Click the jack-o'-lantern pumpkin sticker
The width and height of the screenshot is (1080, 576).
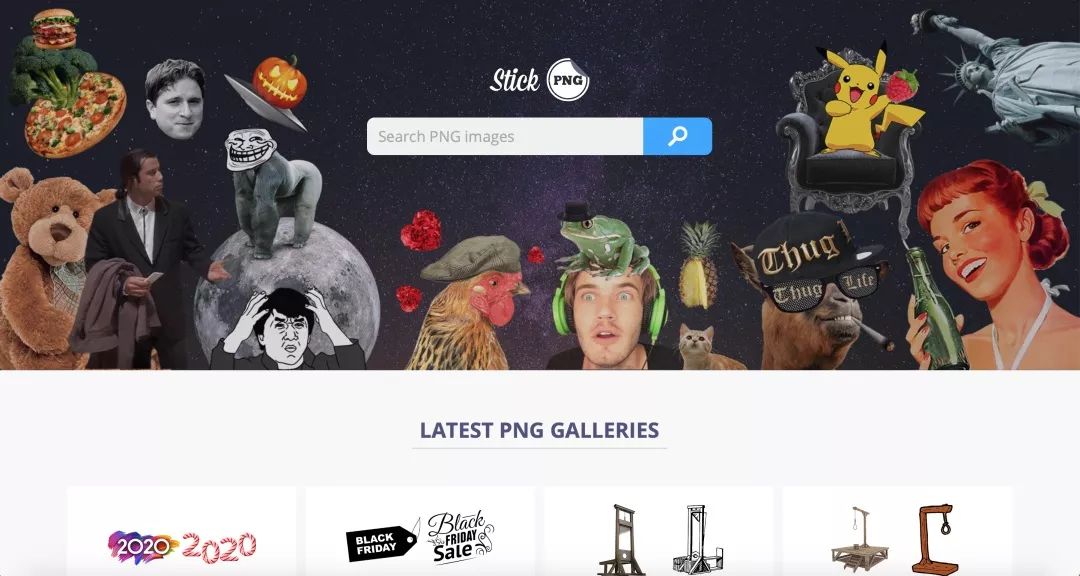(x=279, y=82)
